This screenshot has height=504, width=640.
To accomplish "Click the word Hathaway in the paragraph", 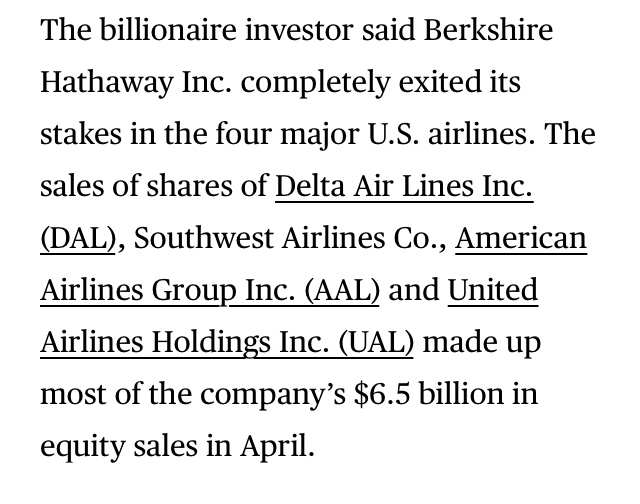I will coord(107,83).
